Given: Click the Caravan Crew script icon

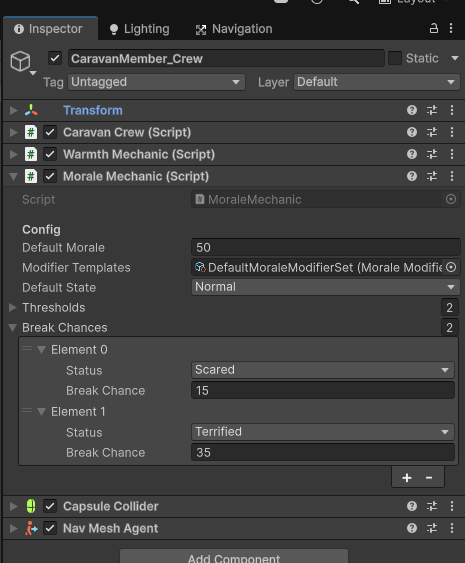Looking at the screenshot, I should [x=31, y=132].
